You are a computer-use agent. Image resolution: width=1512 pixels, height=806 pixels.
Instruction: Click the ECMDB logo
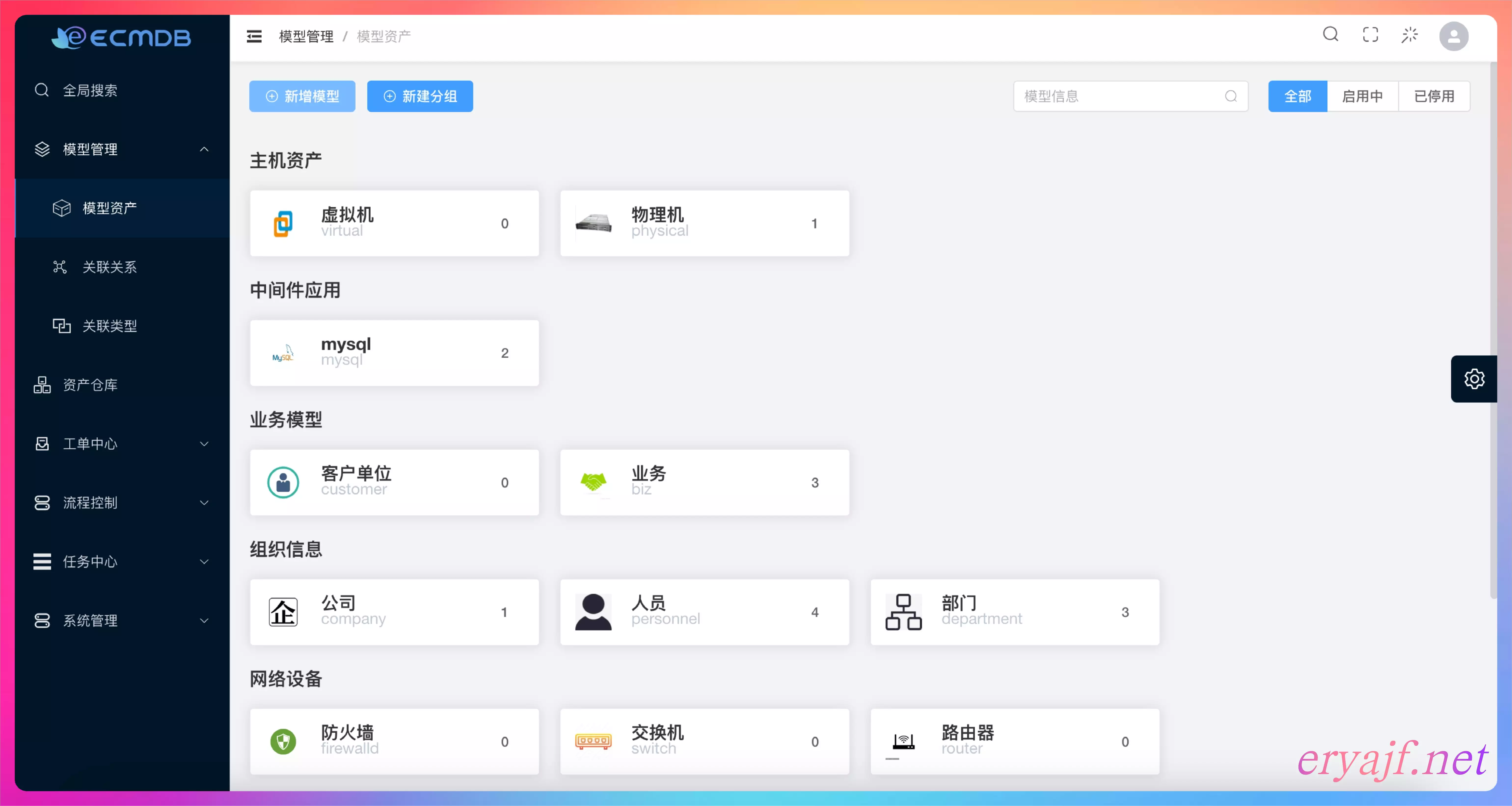121,38
